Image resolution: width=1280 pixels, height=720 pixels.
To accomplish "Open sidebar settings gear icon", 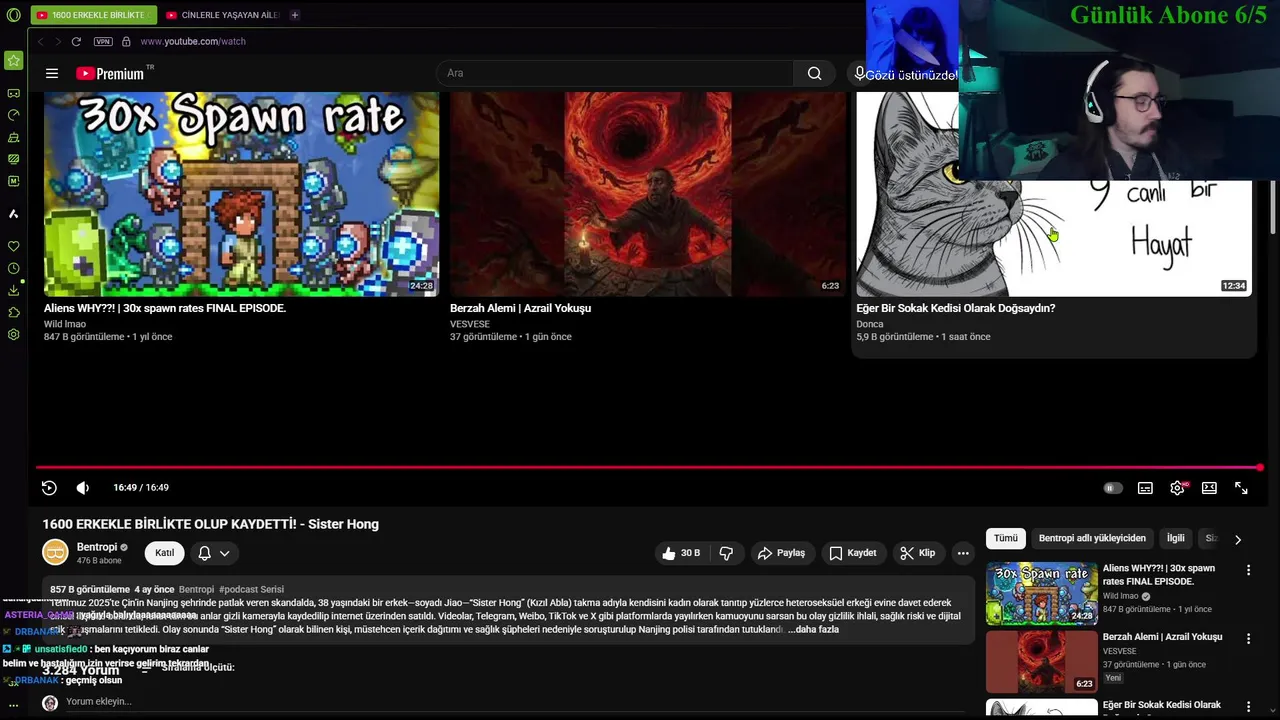I will [13, 334].
